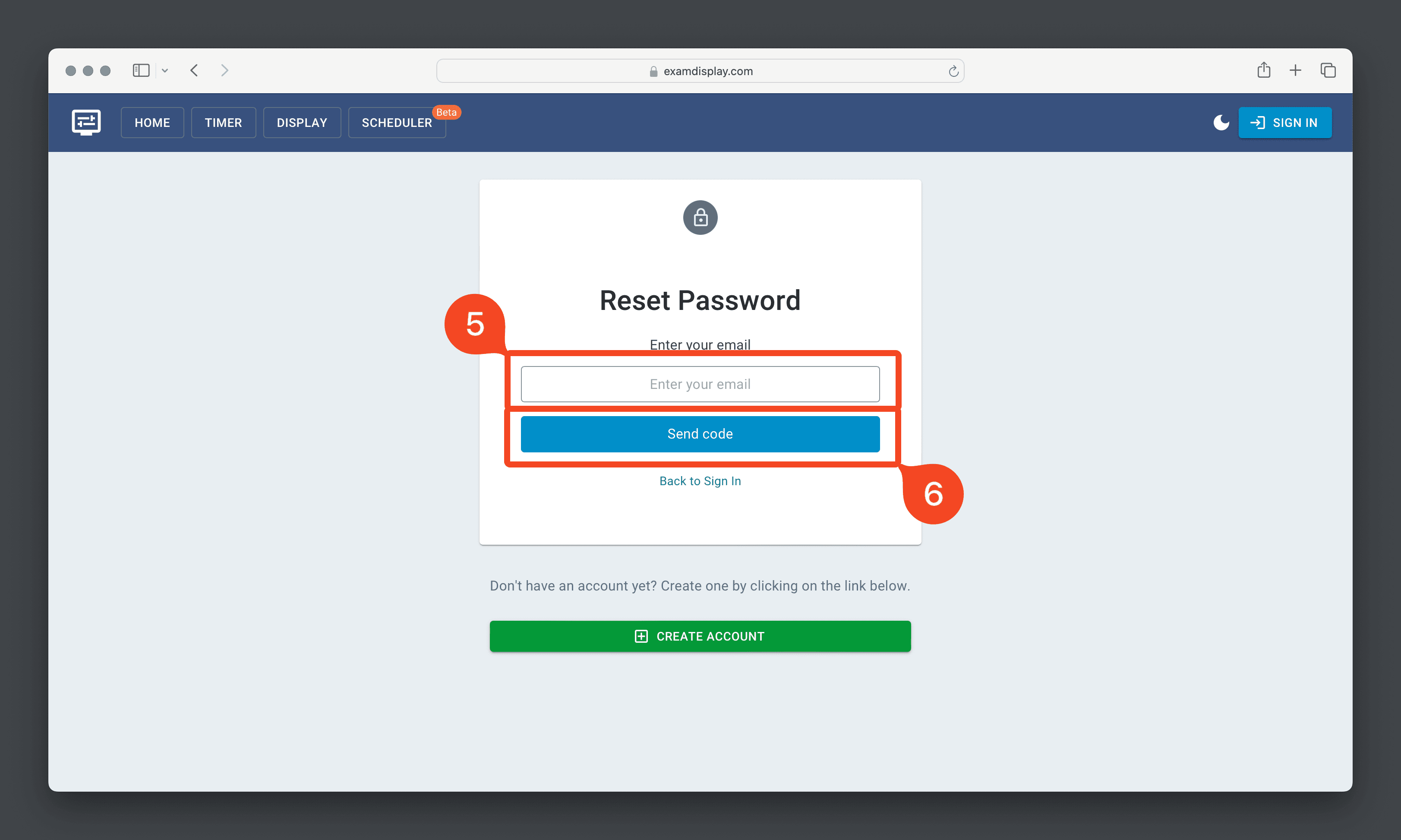
Task: Click the ExamDisplay app logo icon
Action: pyautogui.click(x=85, y=122)
